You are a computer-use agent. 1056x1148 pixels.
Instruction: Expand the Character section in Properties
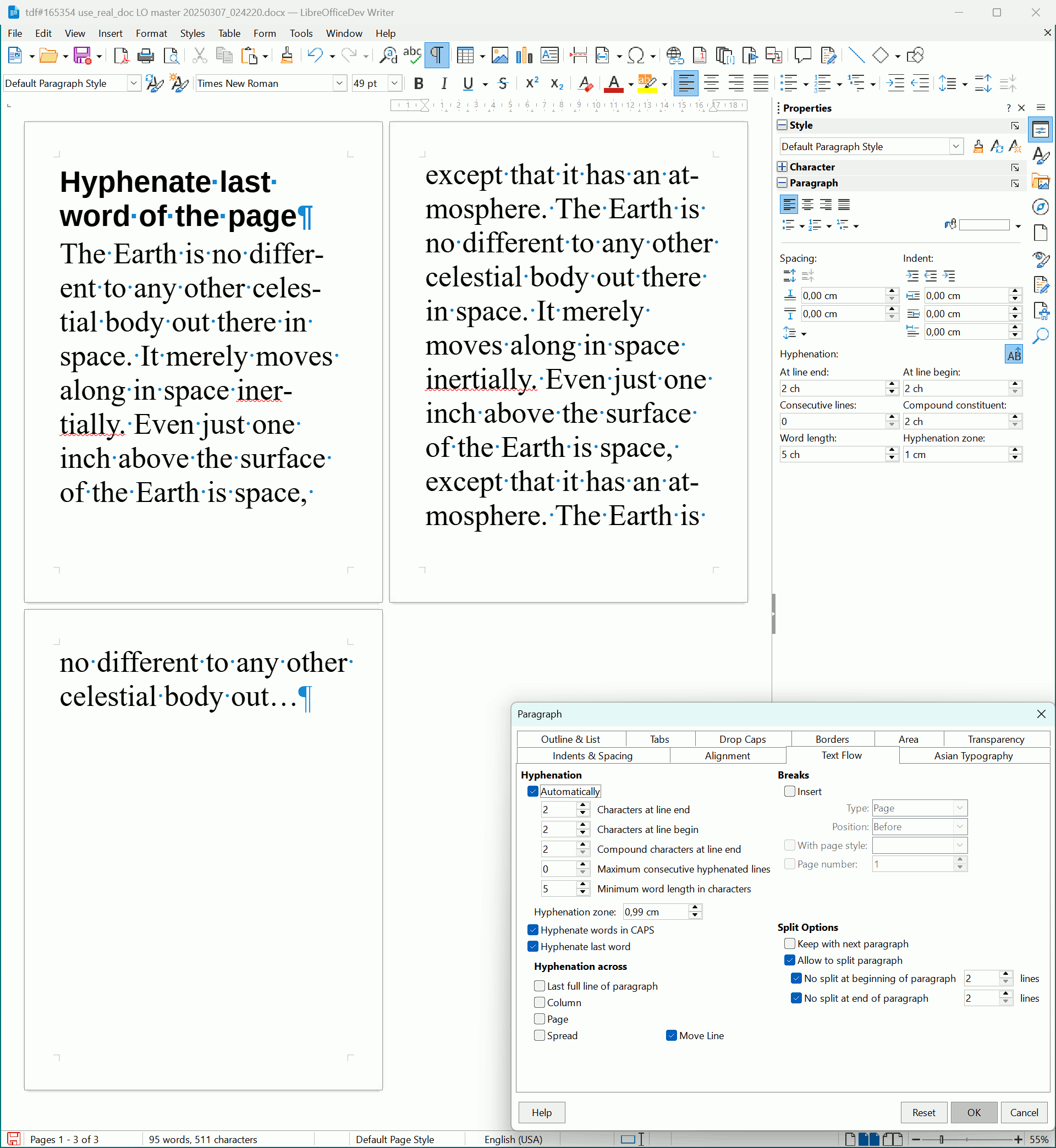tap(782, 167)
